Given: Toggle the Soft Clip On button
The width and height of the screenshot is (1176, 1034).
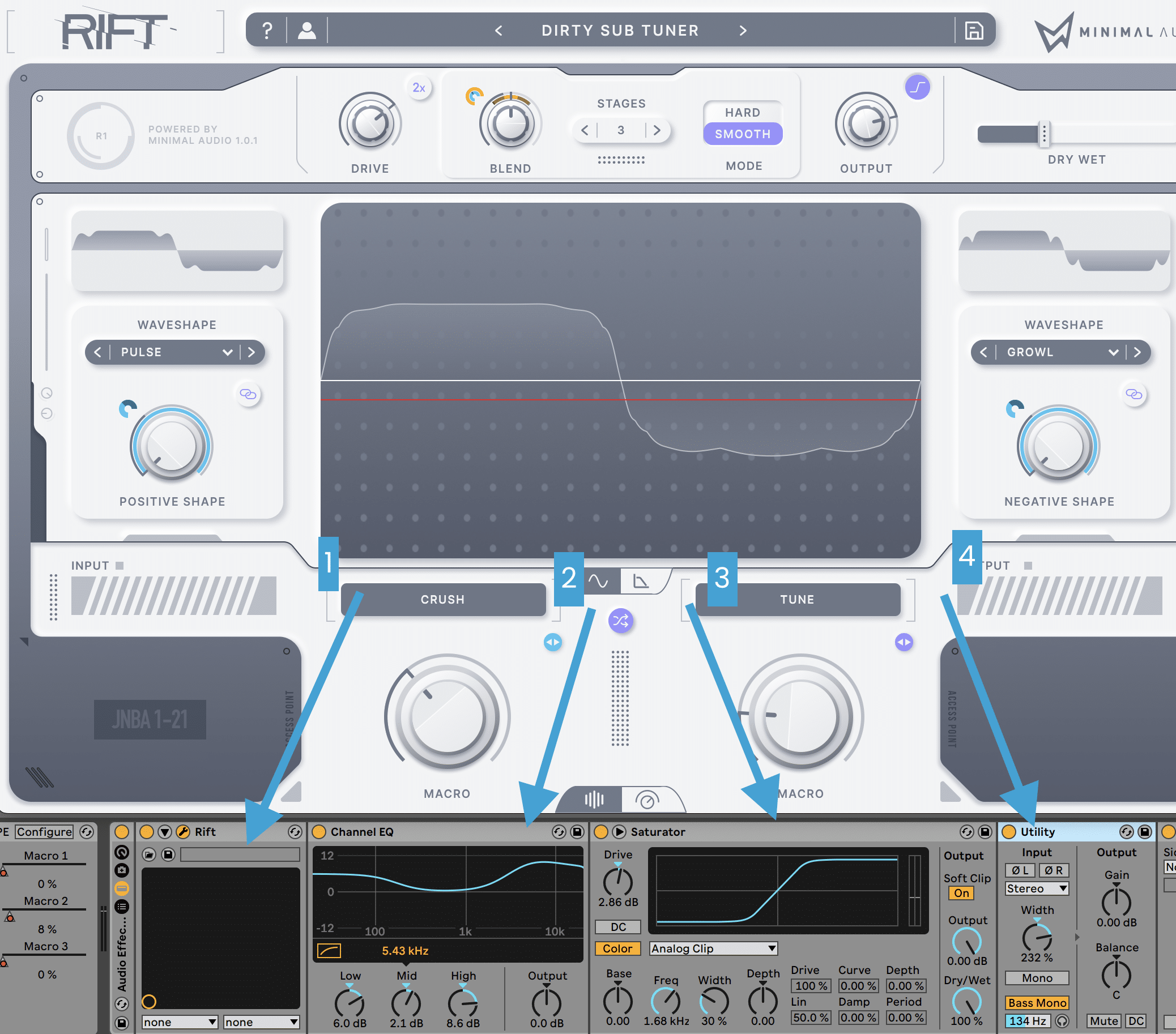Looking at the screenshot, I should [961, 893].
